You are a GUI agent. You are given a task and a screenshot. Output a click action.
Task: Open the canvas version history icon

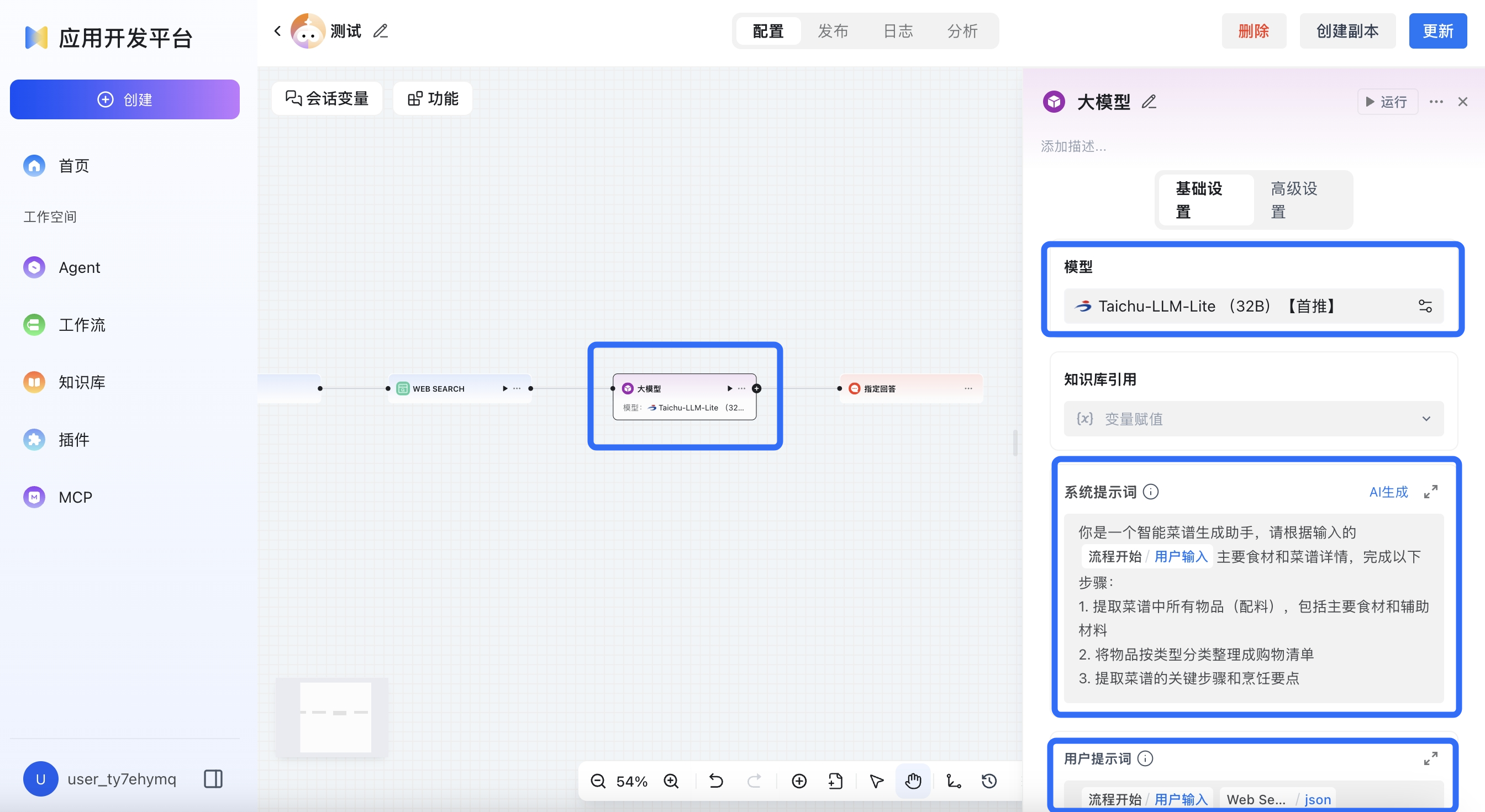[x=989, y=781]
